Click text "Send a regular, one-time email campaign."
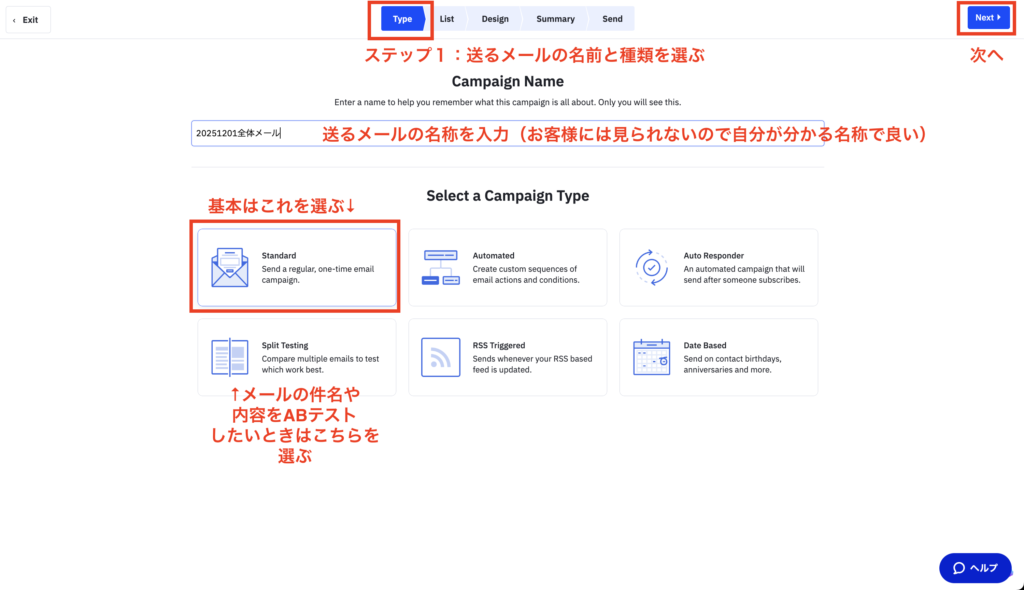Screen dimensions: 1024x590 point(317,274)
